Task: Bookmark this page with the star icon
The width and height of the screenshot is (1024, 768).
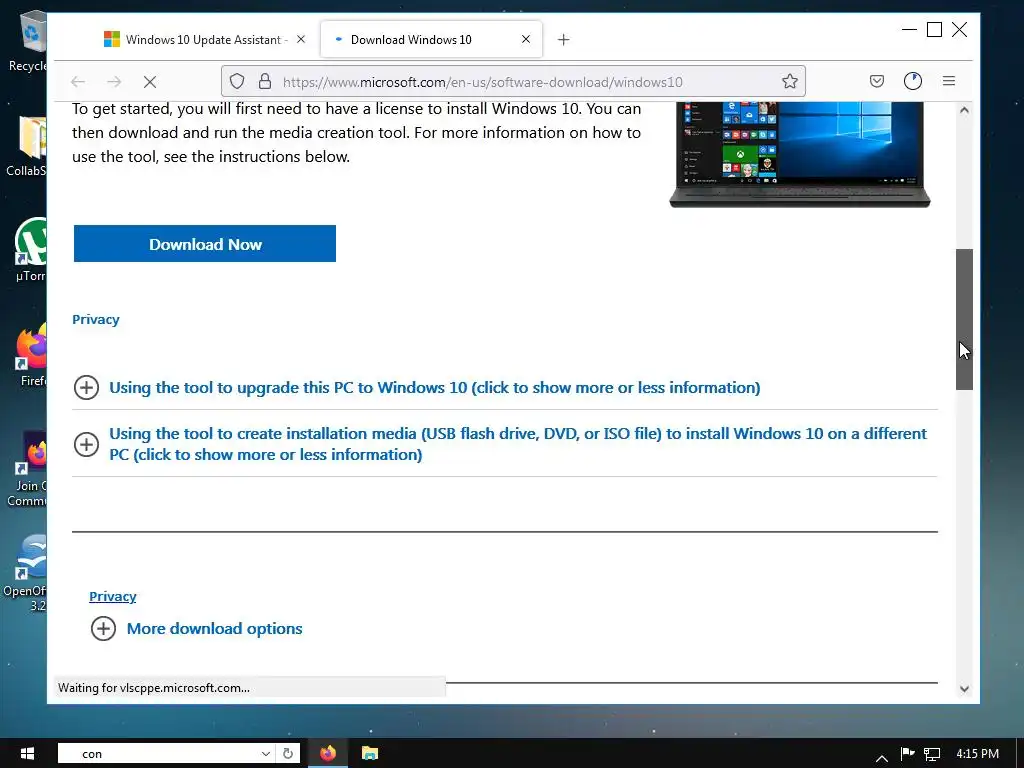Action: pos(790,82)
